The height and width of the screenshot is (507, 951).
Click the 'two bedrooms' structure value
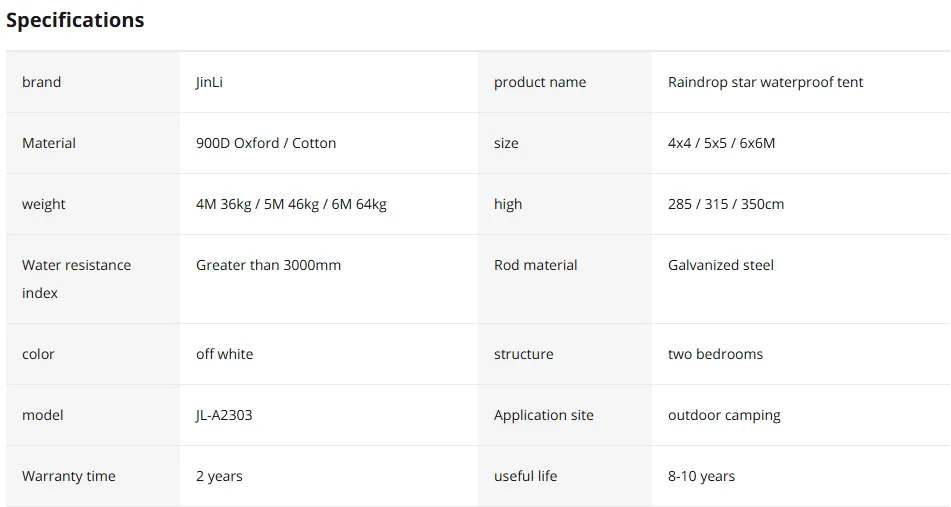click(x=715, y=354)
